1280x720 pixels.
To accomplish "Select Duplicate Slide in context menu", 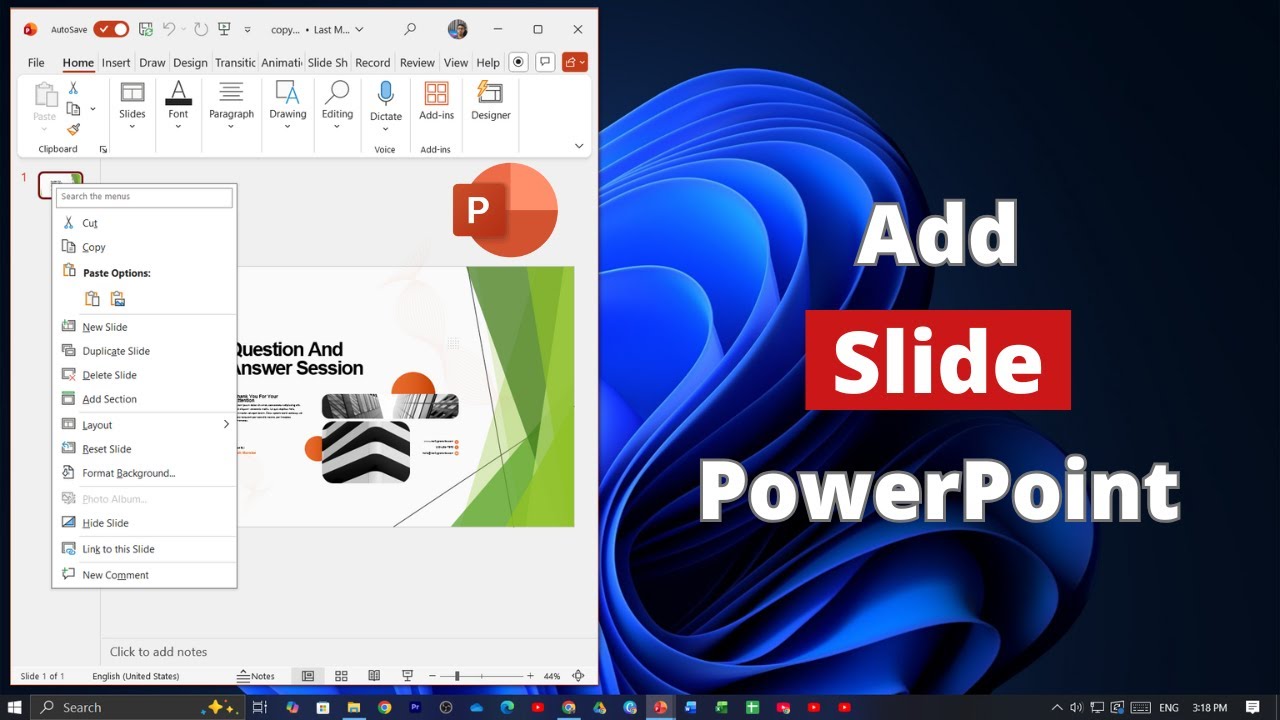I will tap(144, 351).
